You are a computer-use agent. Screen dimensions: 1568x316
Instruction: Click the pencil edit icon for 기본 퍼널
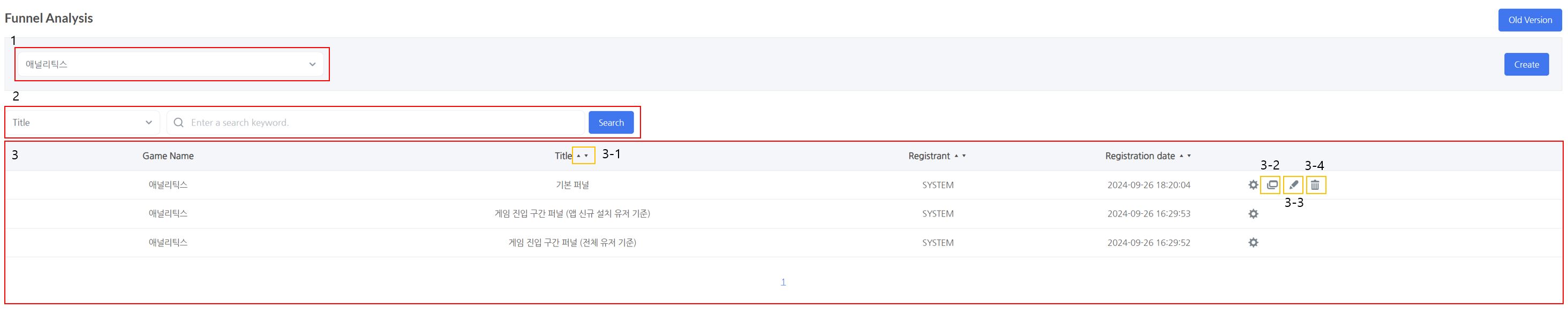click(x=1293, y=185)
